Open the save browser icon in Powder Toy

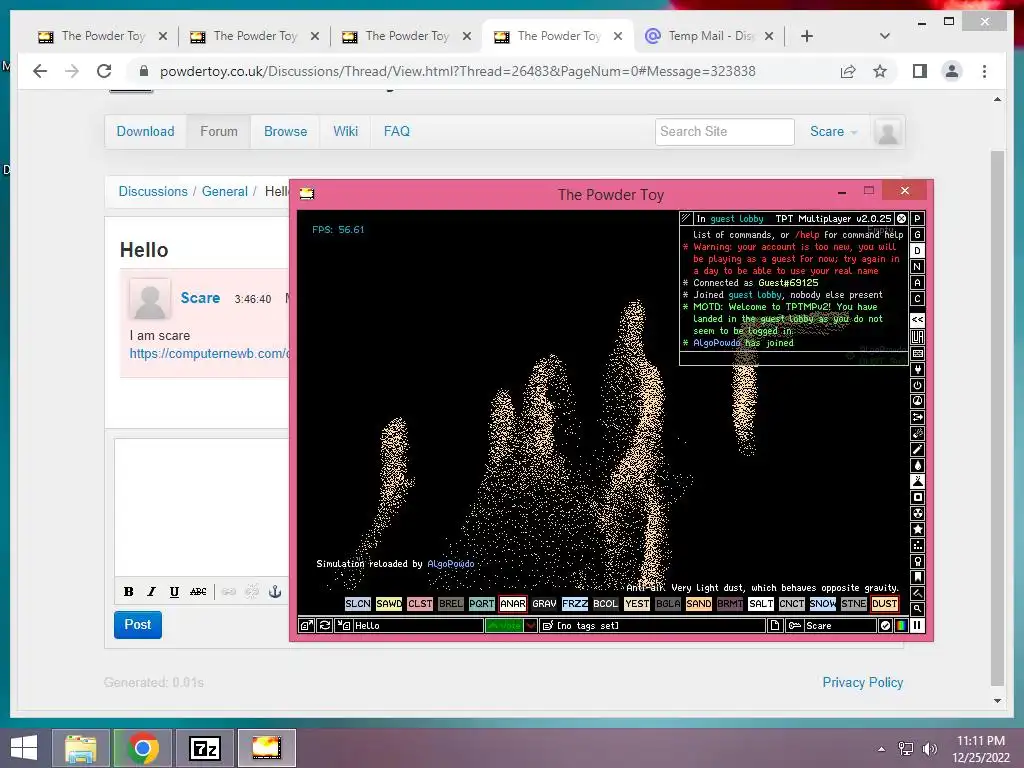[306, 625]
